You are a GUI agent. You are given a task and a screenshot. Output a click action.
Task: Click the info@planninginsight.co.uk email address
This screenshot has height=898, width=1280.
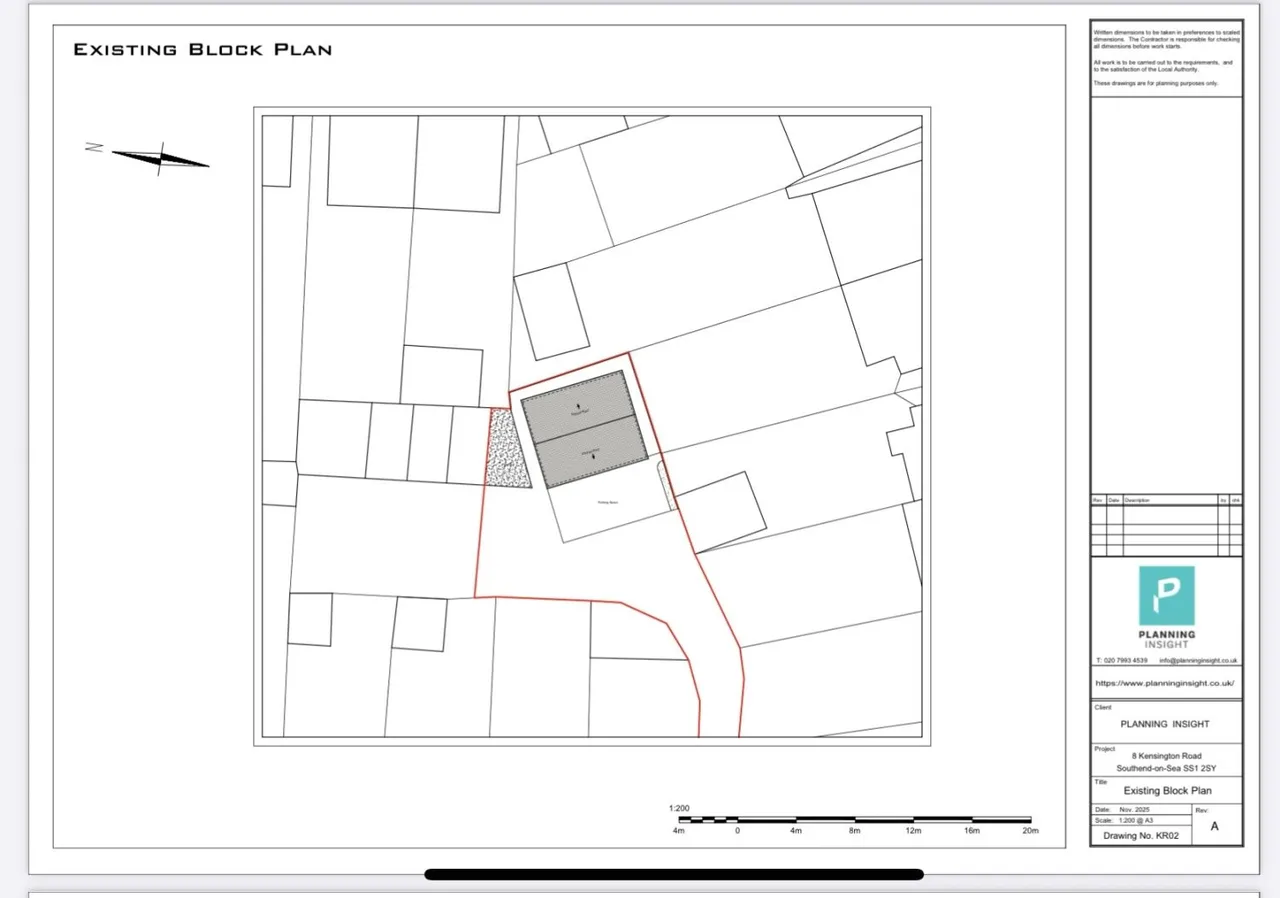click(1198, 661)
